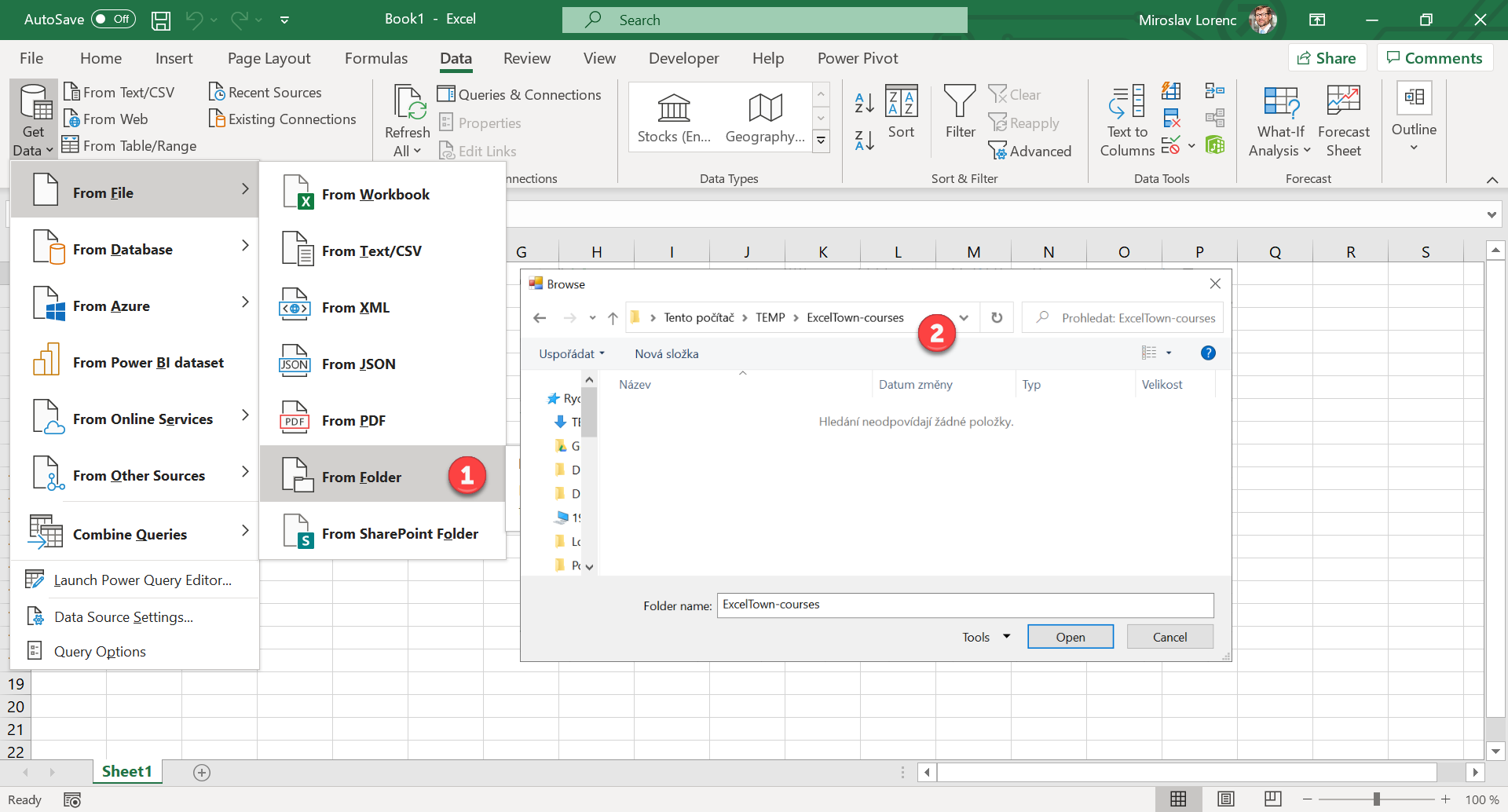The image size is (1508, 812).
Task: Select the Stocks data type
Action: click(674, 119)
